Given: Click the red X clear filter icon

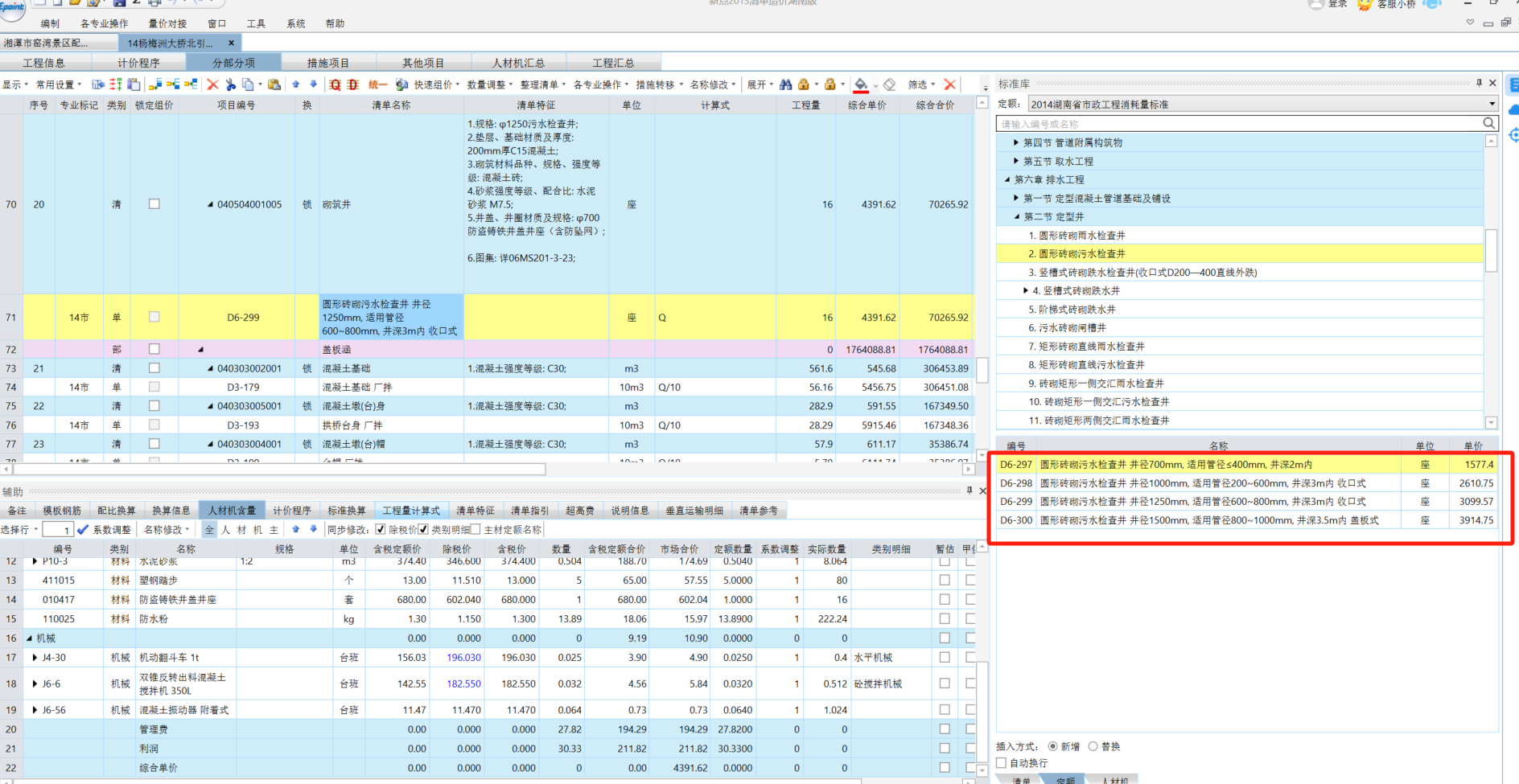Looking at the screenshot, I should click(x=949, y=84).
